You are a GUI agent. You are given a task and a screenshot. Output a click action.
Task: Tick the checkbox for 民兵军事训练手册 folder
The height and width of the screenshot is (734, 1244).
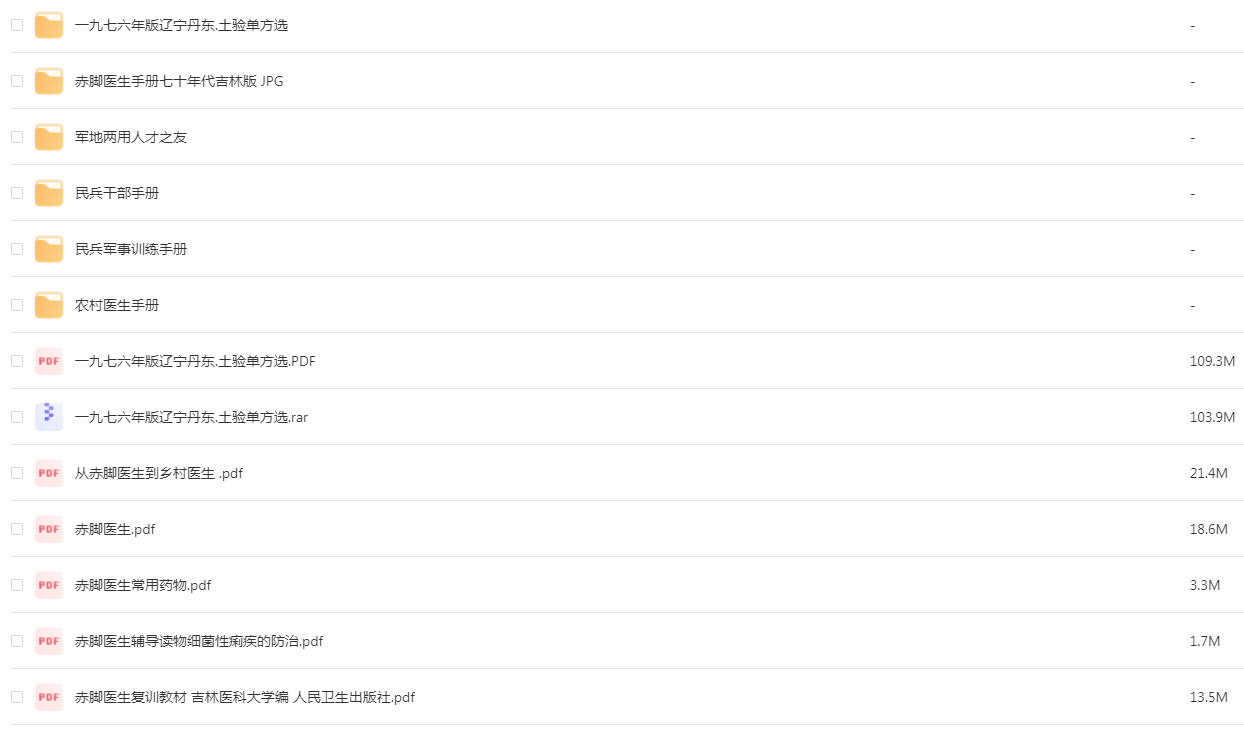click(x=17, y=249)
